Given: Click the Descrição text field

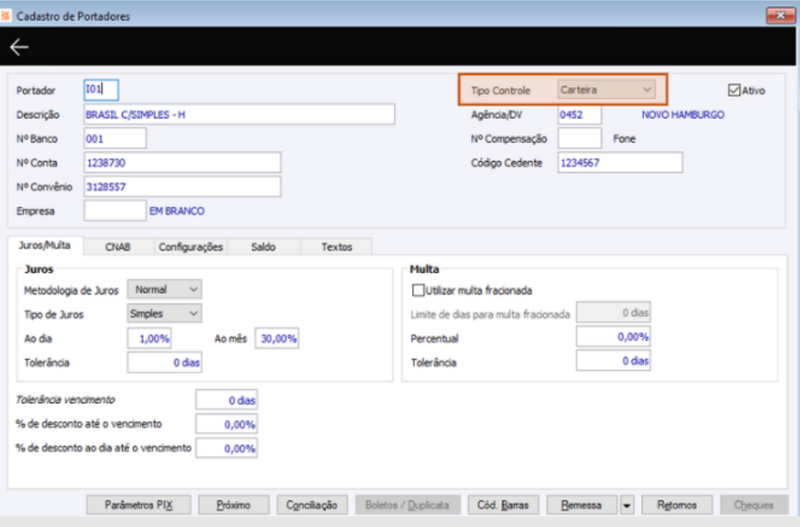Looking at the screenshot, I should (x=239, y=114).
